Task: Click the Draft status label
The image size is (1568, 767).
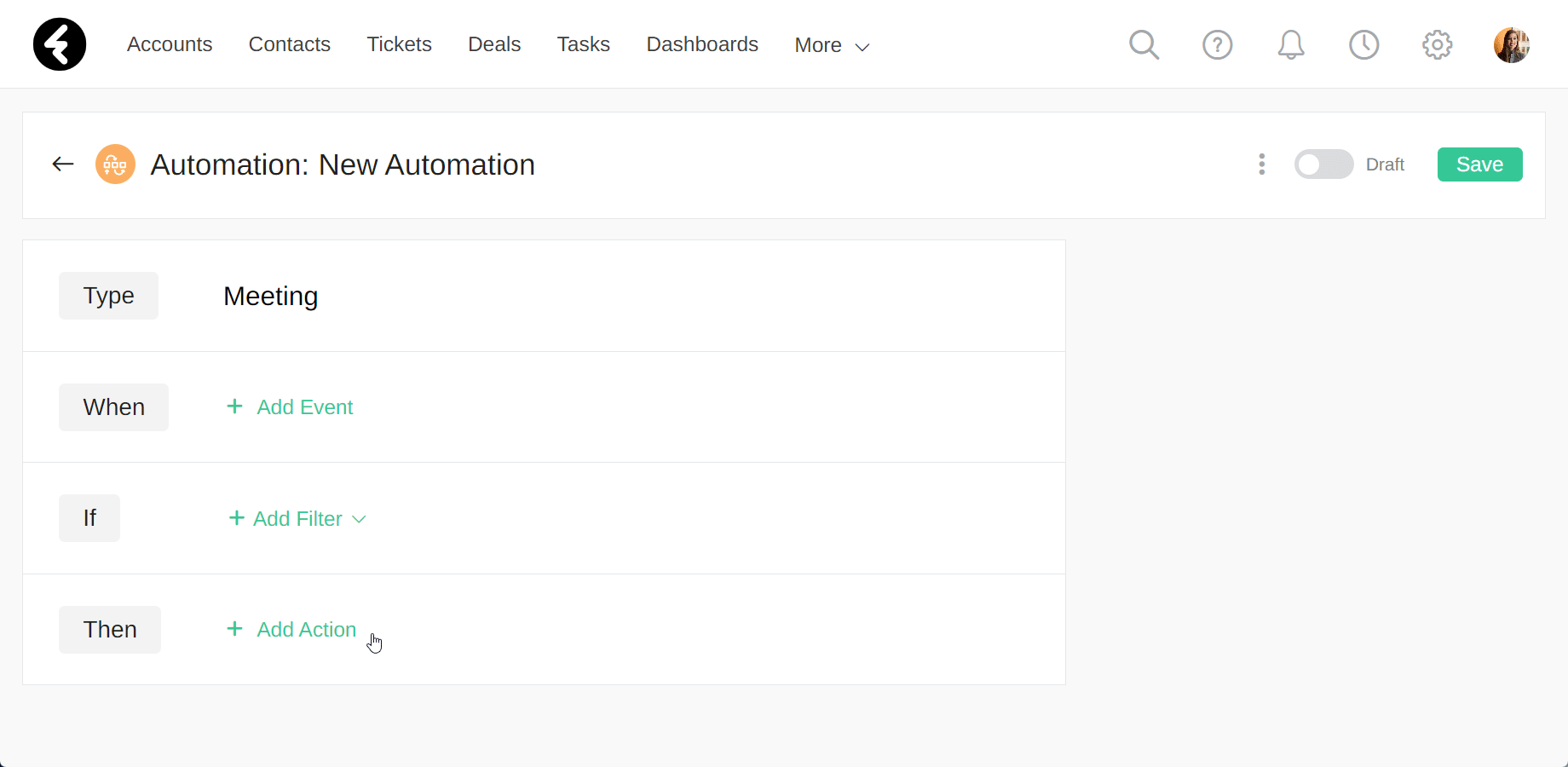Action: 1385,164
